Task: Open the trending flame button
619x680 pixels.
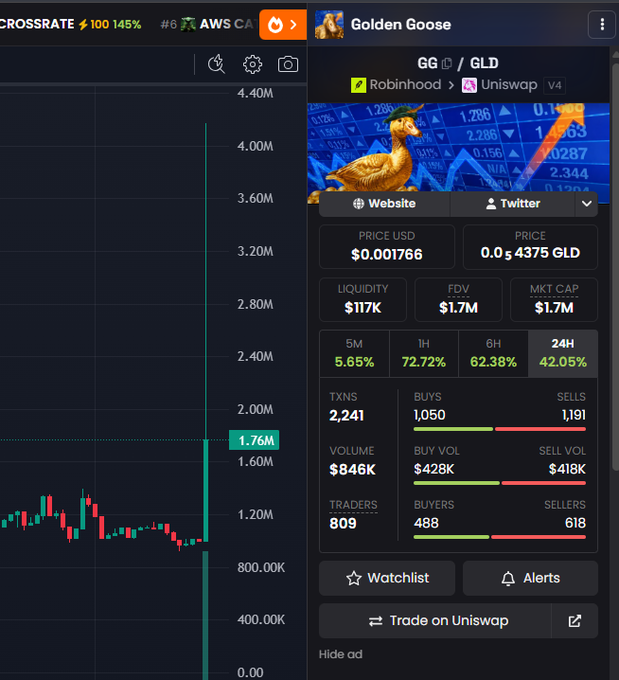Action: 283,25
